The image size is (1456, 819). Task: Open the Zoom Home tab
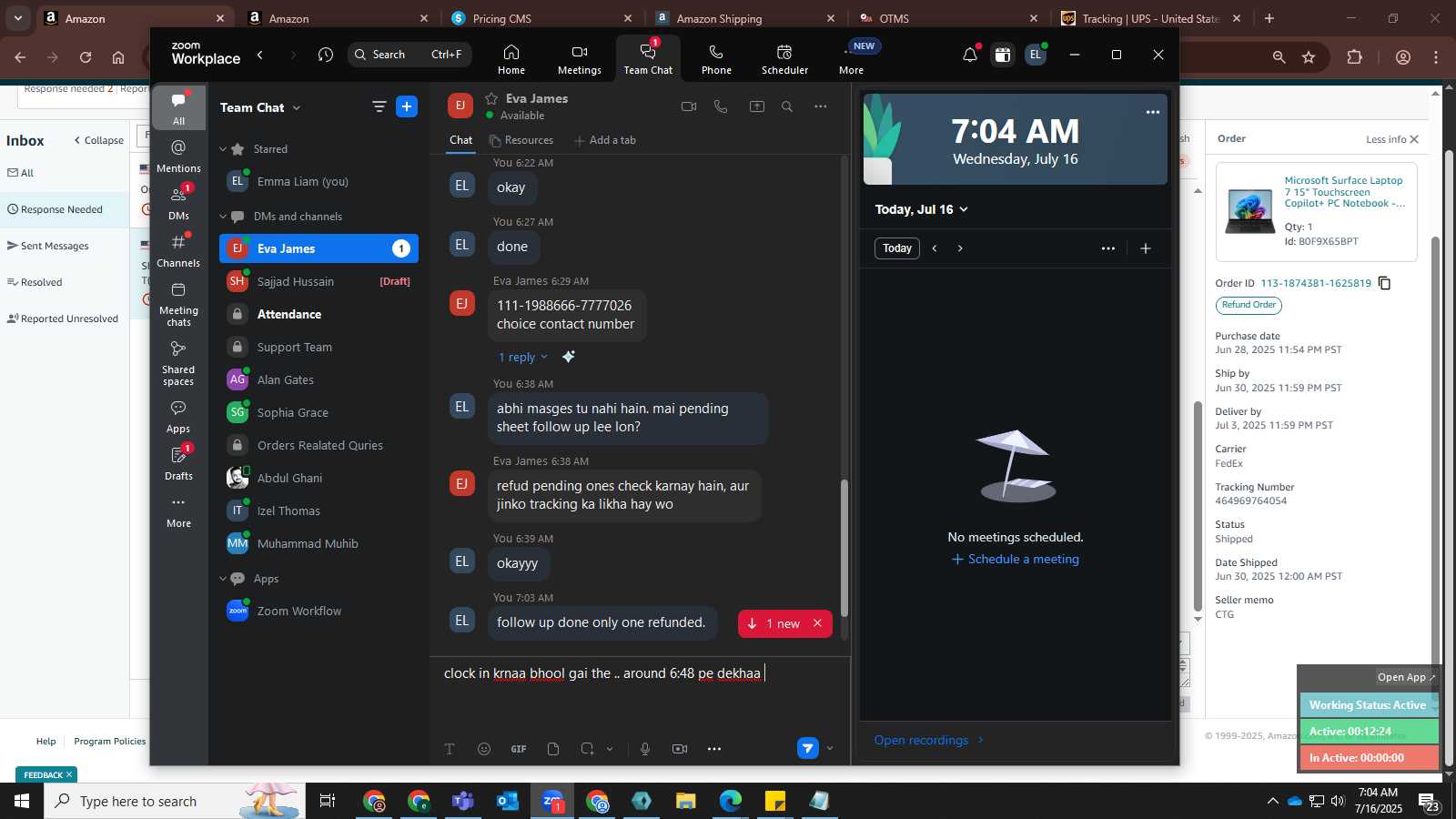click(511, 60)
